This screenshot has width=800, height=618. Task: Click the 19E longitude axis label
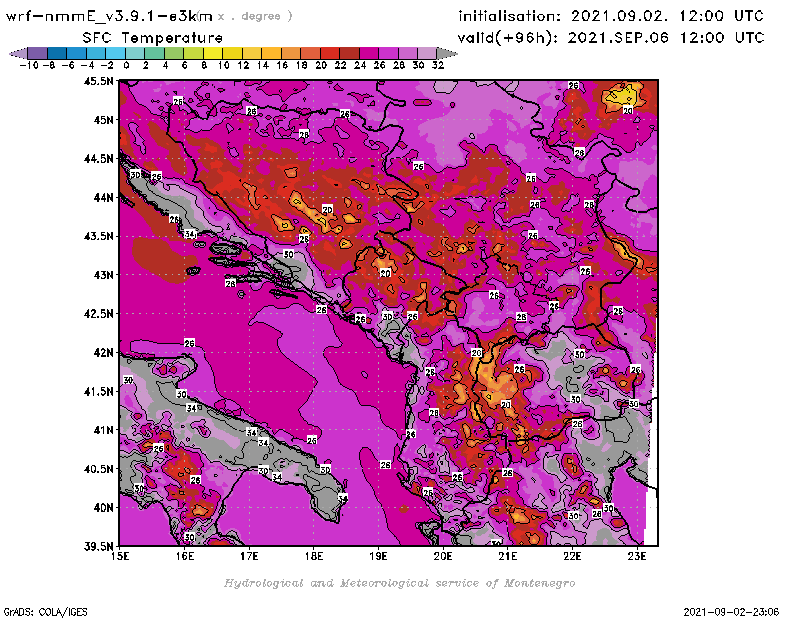click(x=379, y=556)
